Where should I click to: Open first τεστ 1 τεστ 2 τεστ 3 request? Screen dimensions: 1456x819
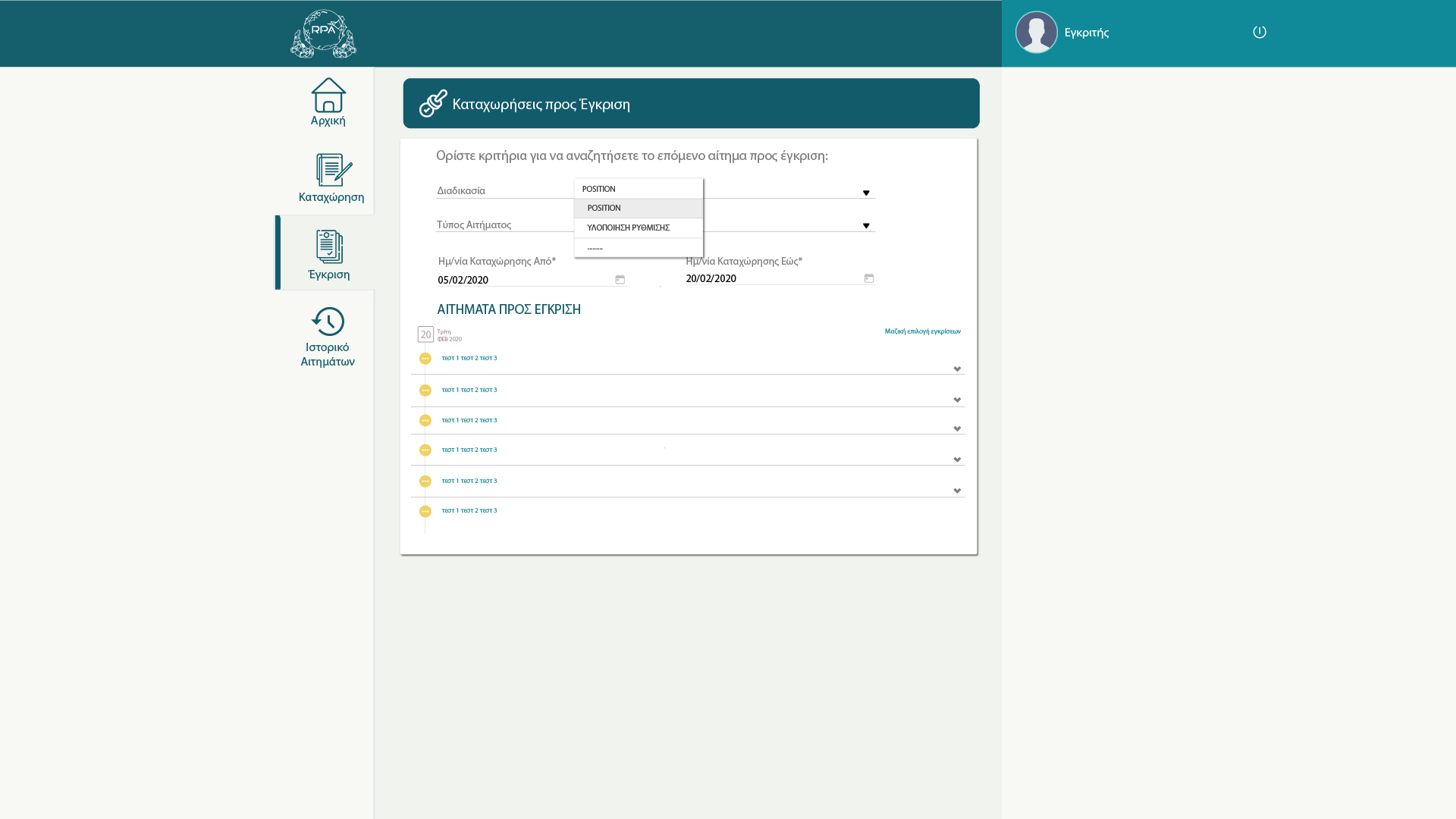pos(469,359)
